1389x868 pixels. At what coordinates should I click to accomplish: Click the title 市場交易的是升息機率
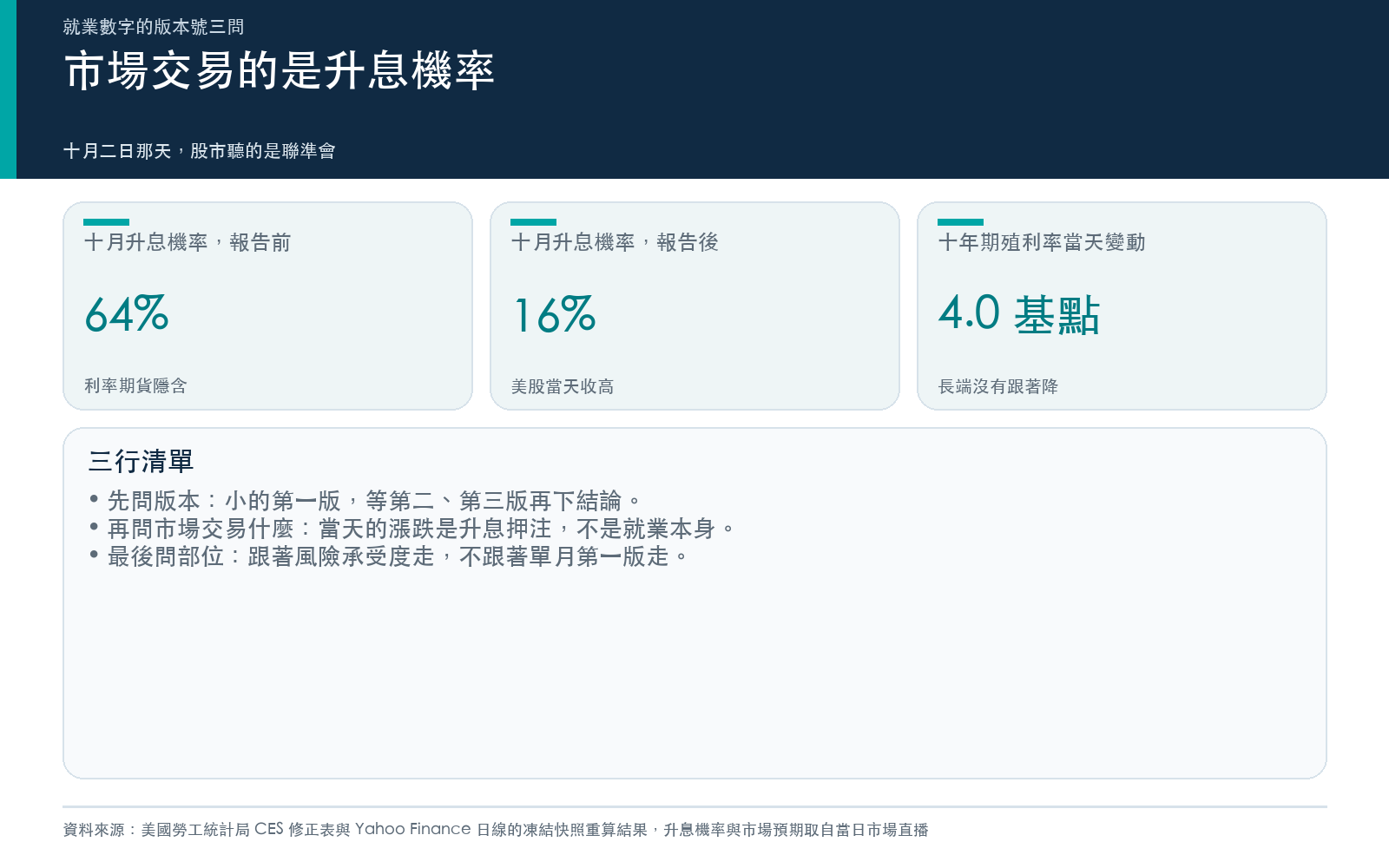280,70
